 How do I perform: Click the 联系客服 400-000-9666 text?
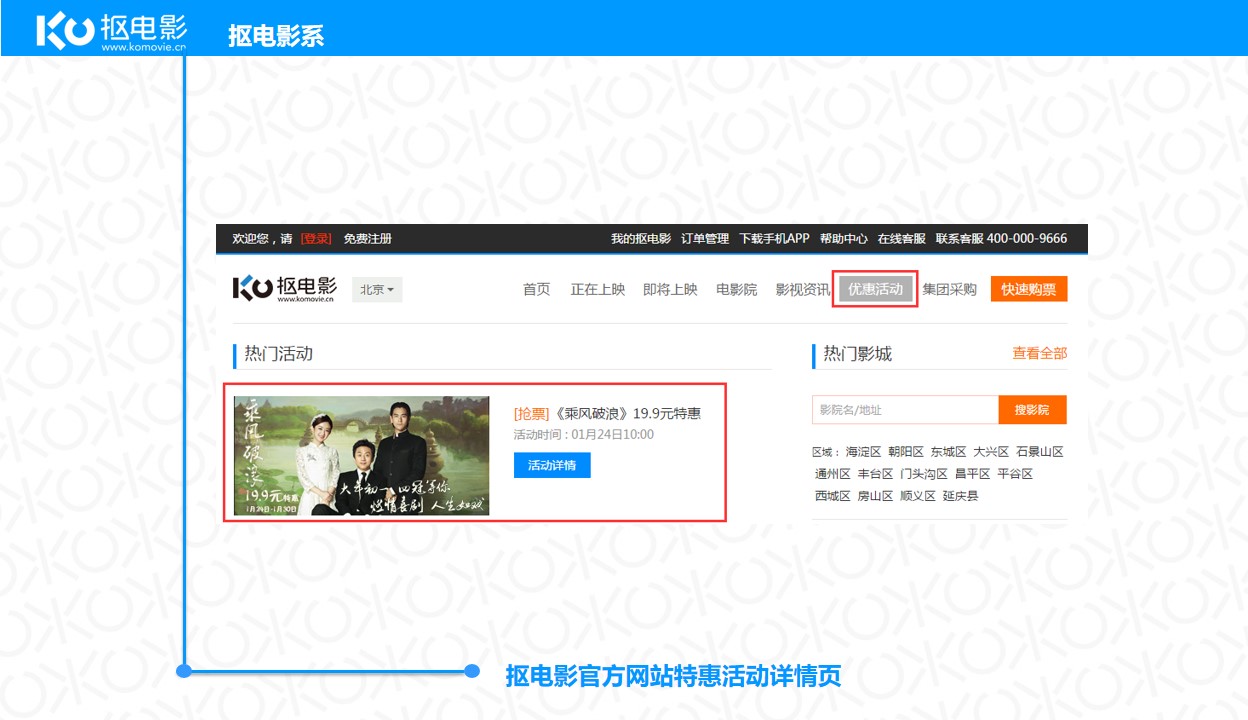click(1001, 239)
